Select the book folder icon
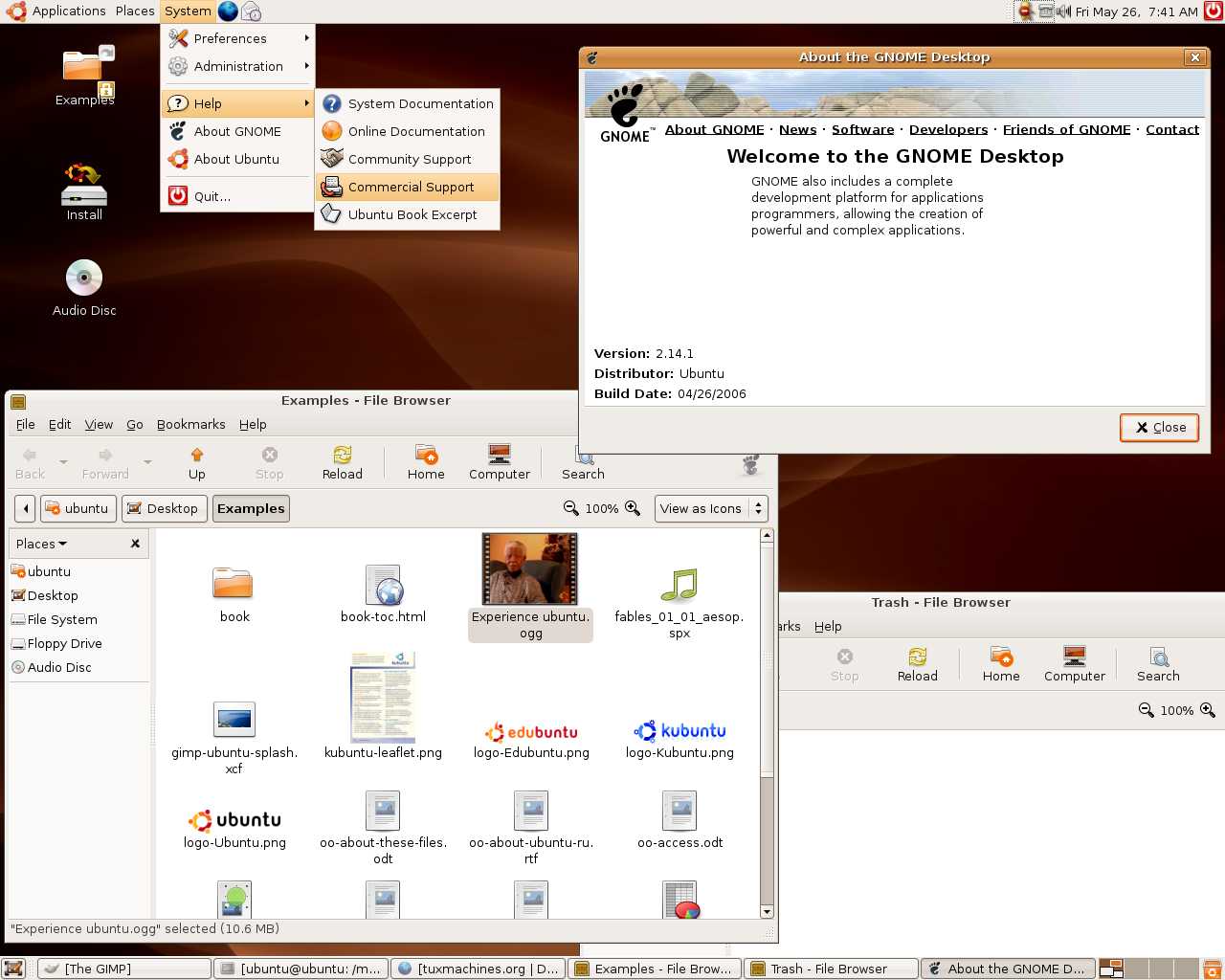This screenshot has width=1225, height=980. pos(234,594)
